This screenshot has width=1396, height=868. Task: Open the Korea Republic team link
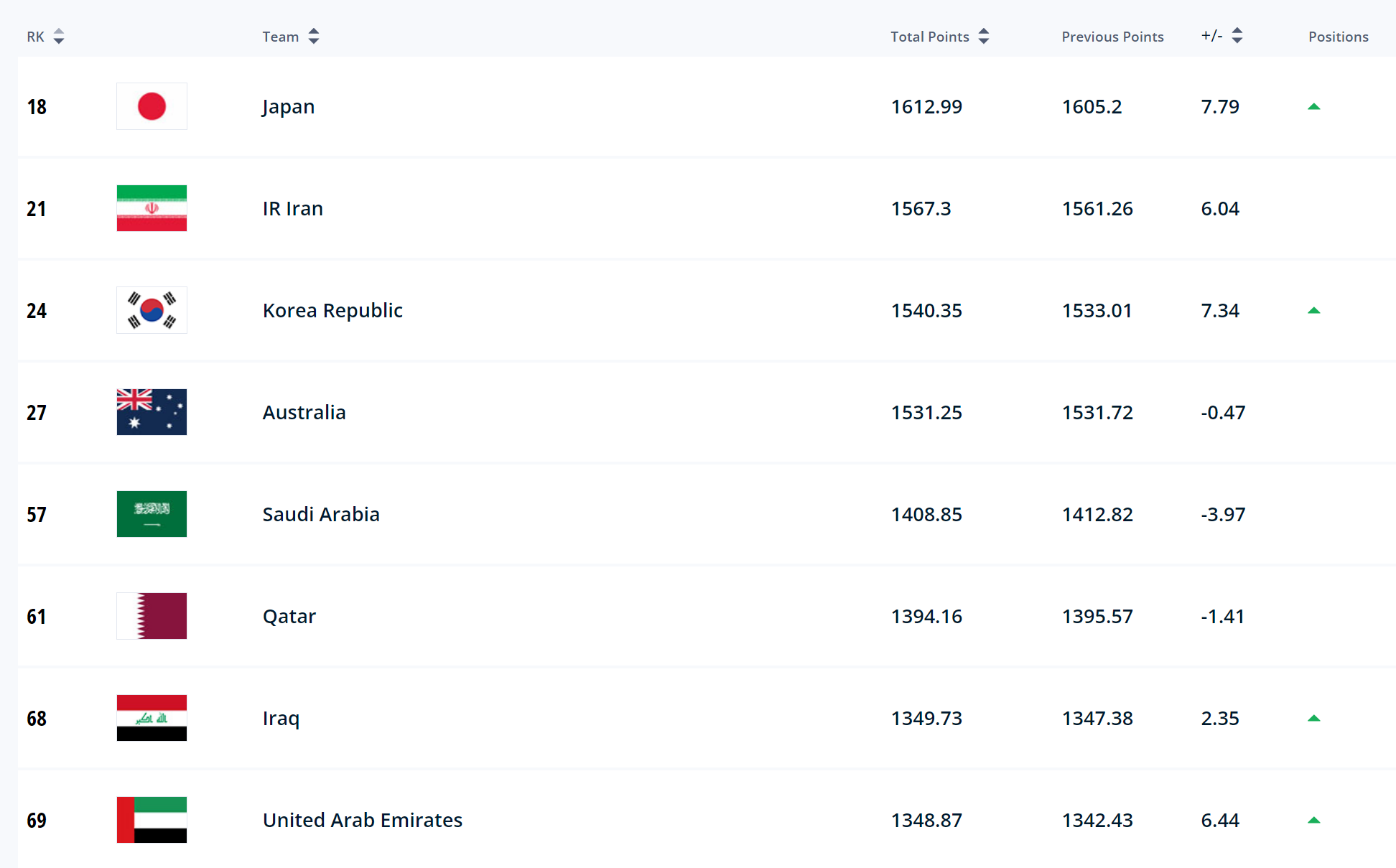pyautogui.click(x=332, y=311)
